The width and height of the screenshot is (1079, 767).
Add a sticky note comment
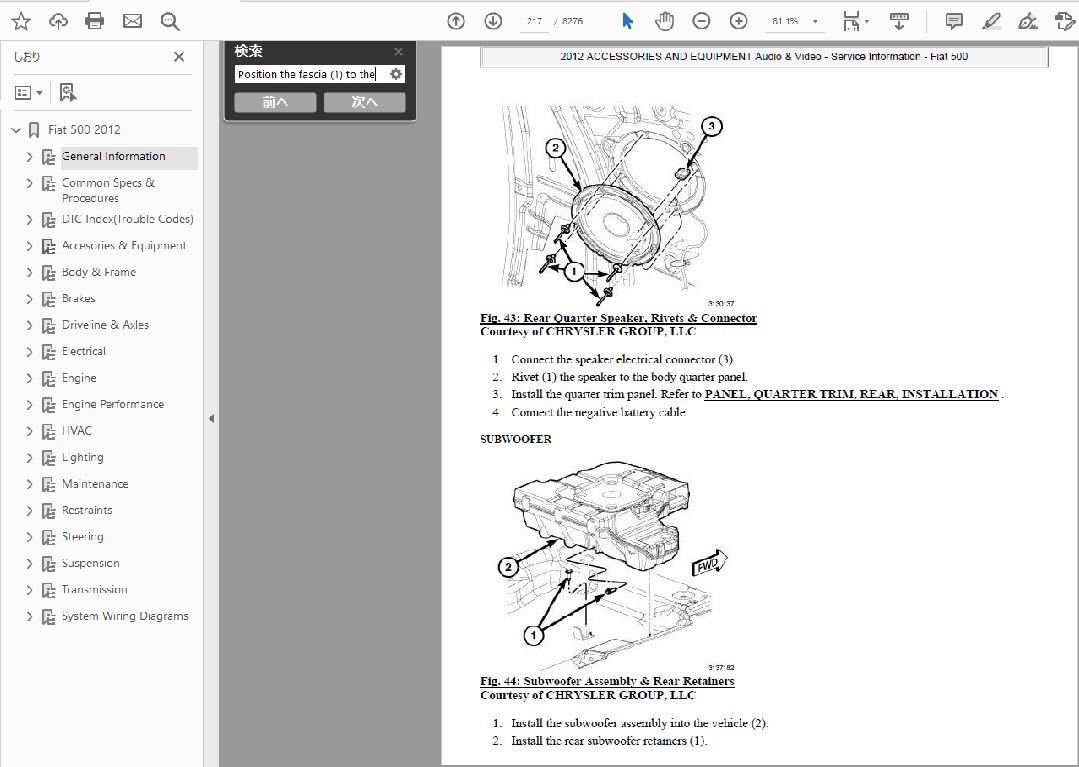coord(953,20)
